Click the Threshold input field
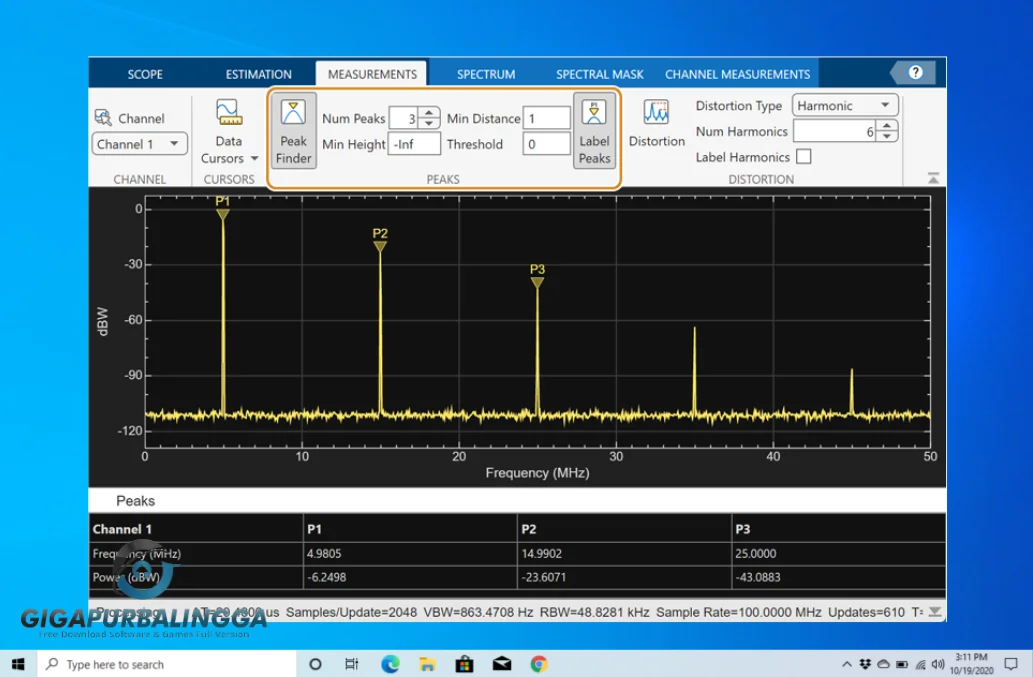The height and width of the screenshot is (677, 1033). pos(546,144)
